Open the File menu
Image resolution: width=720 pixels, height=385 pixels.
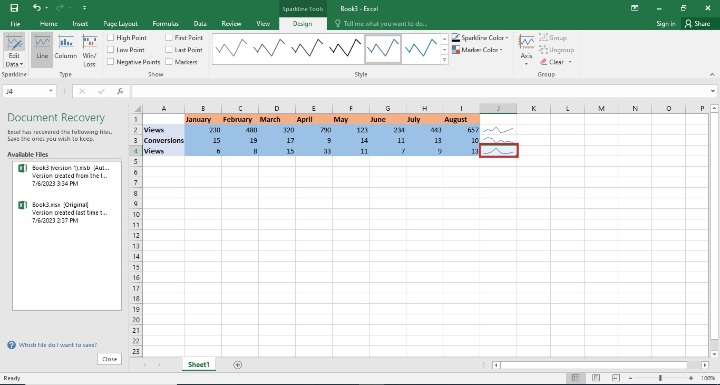click(15, 23)
